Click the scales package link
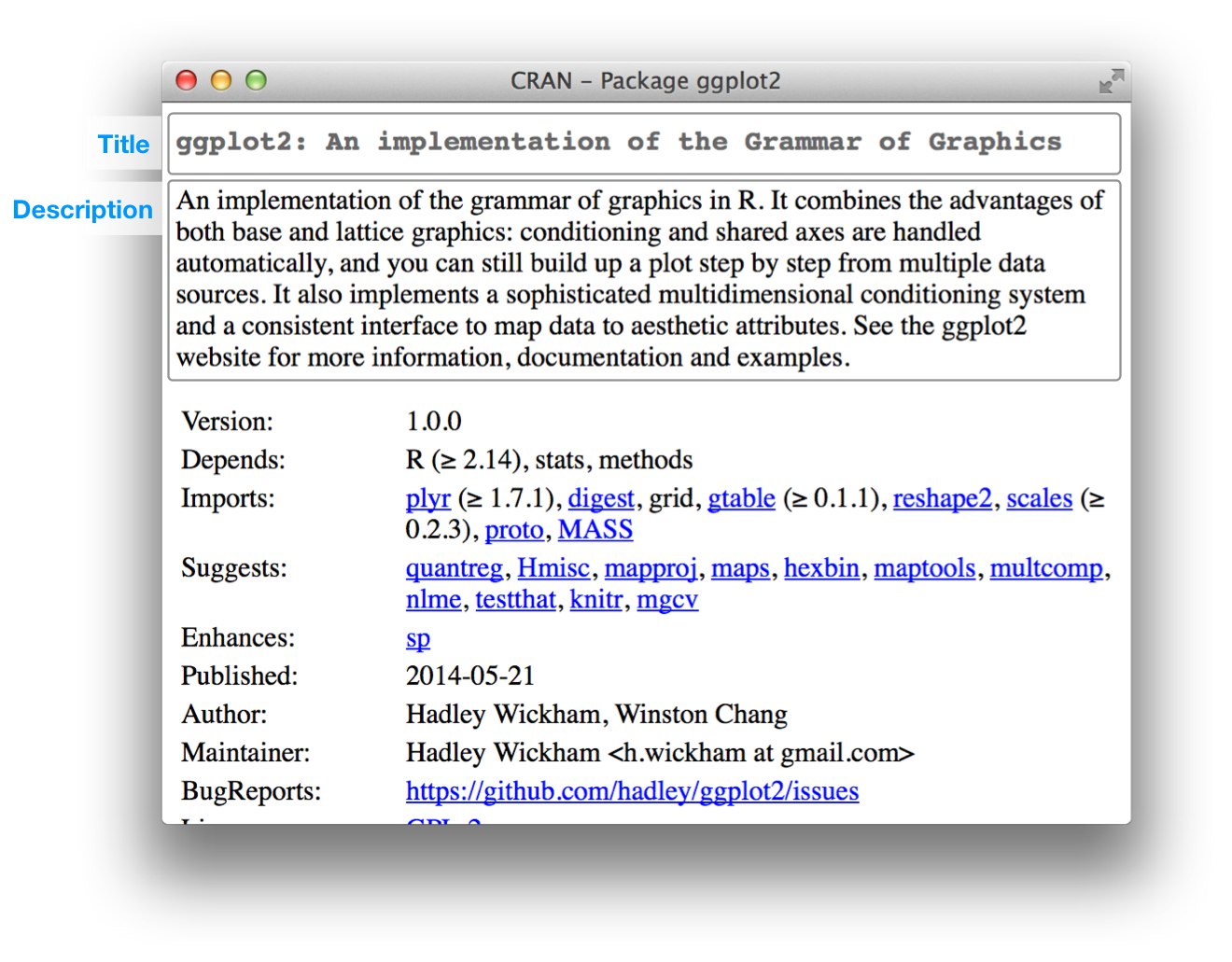This screenshot has height=962, width=1232. (x=1040, y=499)
